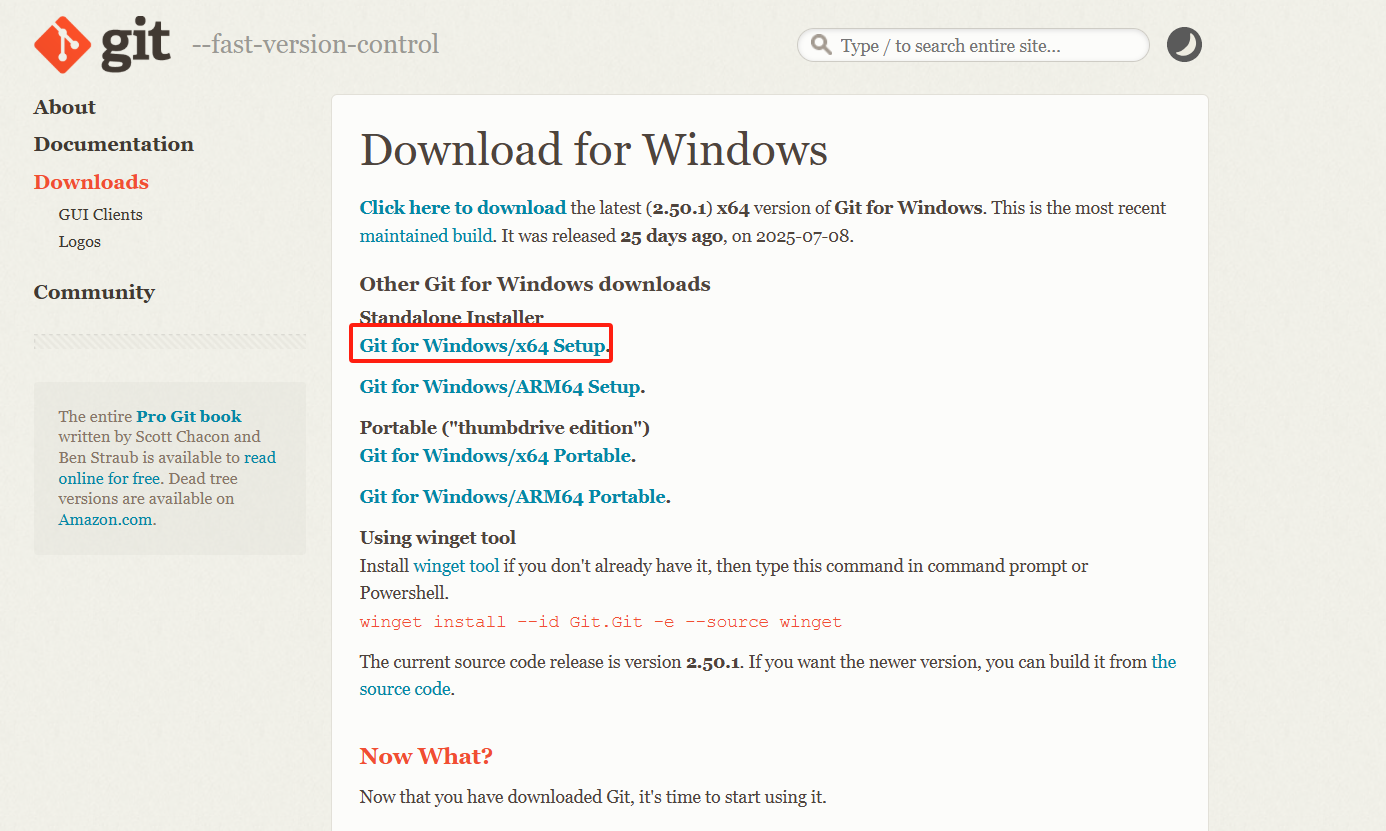Download Git for Windows/x64 Setup
This screenshot has width=1386, height=831.
pyautogui.click(x=483, y=346)
